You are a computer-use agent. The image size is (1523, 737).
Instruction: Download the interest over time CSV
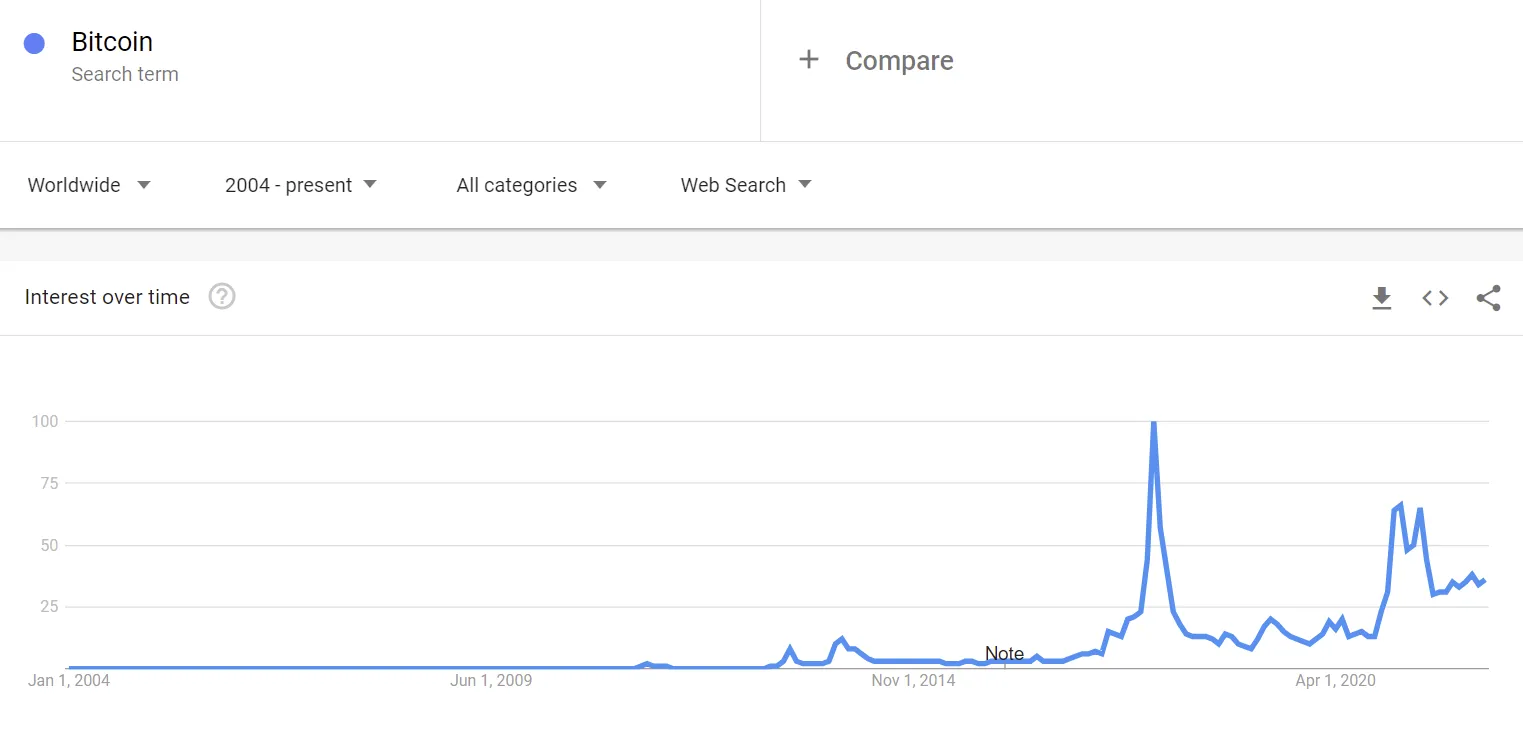tap(1382, 298)
